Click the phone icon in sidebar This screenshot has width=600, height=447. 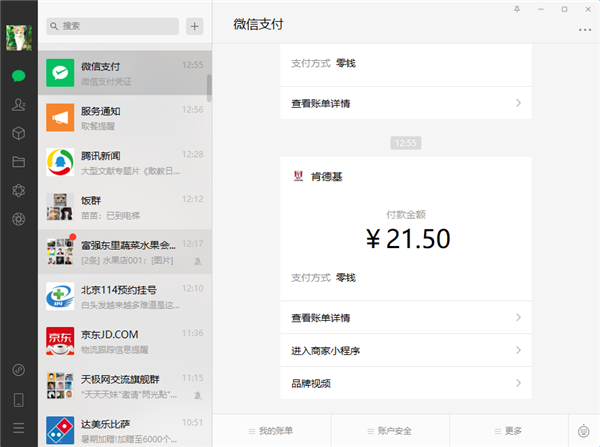(x=18, y=400)
